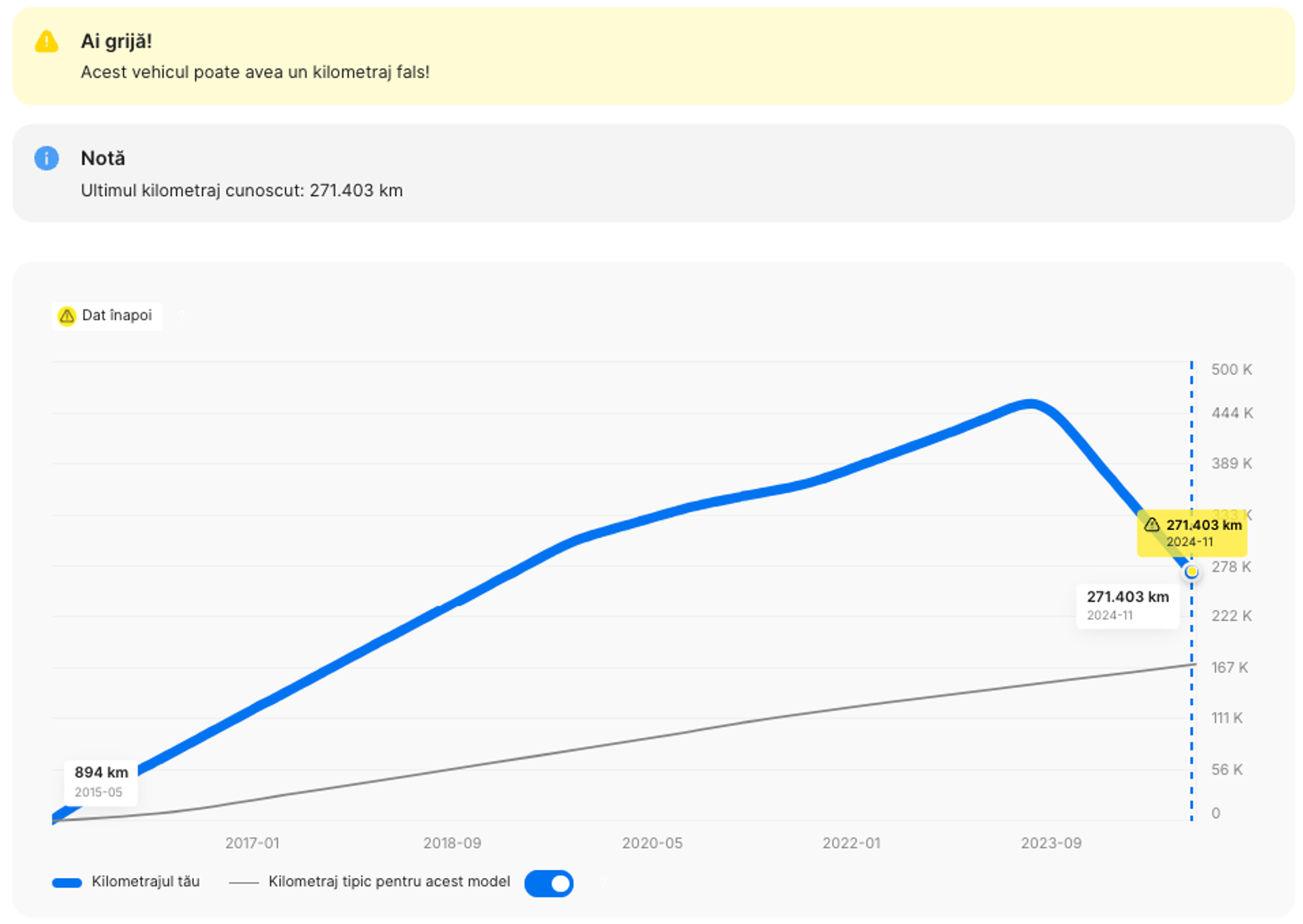Click the white 271.403 km tooltip box

1127,605
